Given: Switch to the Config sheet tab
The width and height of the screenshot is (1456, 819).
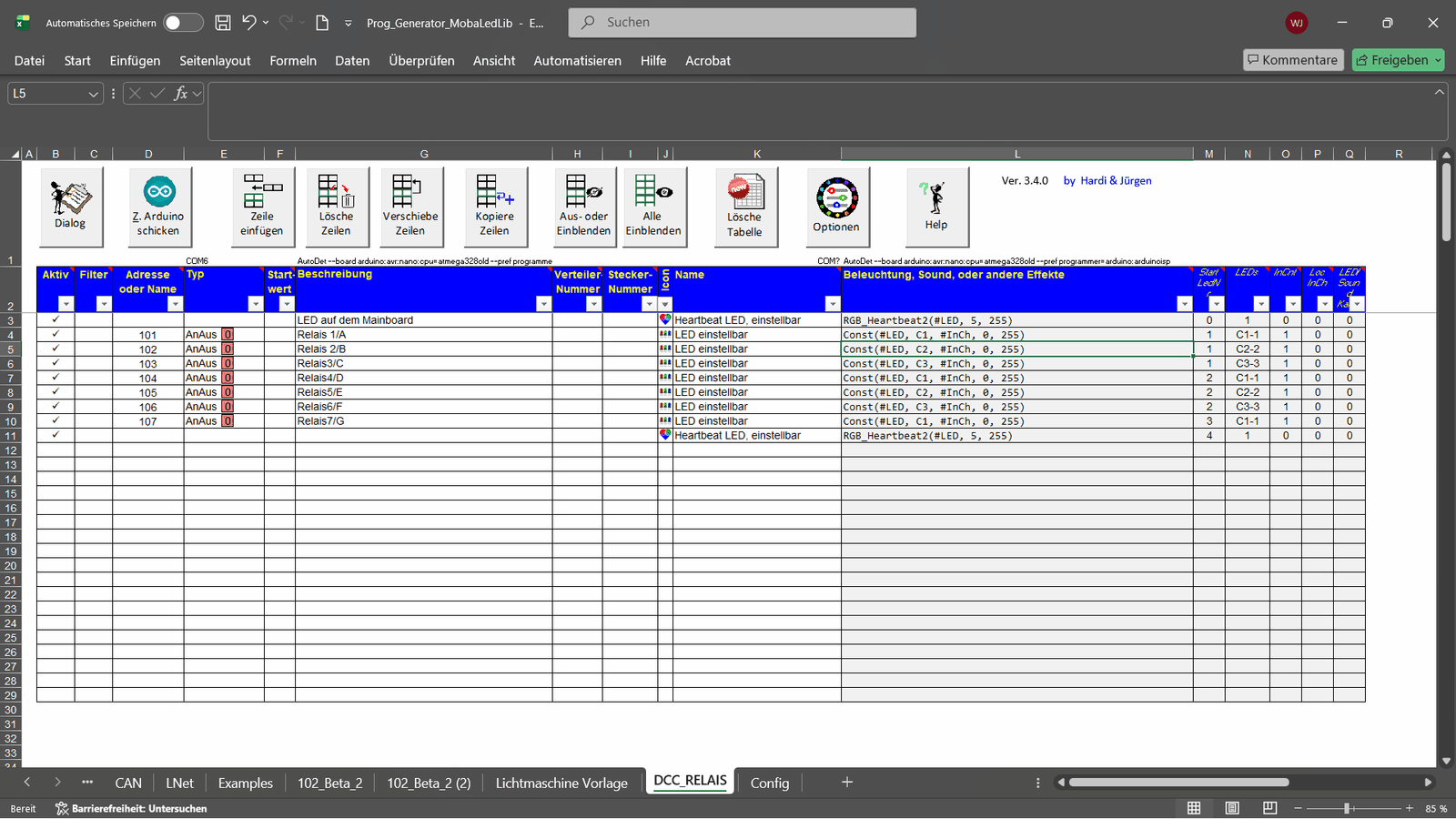Looking at the screenshot, I should [x=769, y=783].
